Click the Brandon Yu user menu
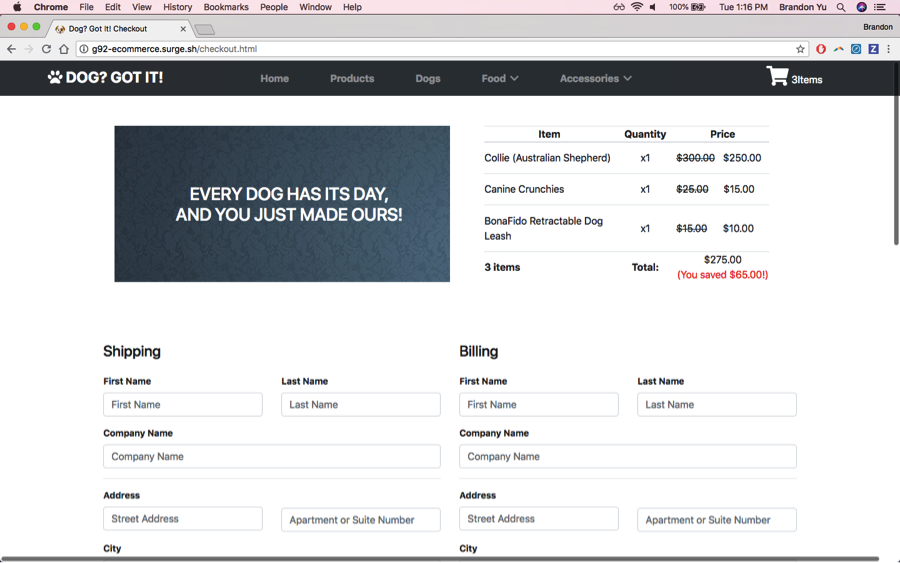 point(802,7)
